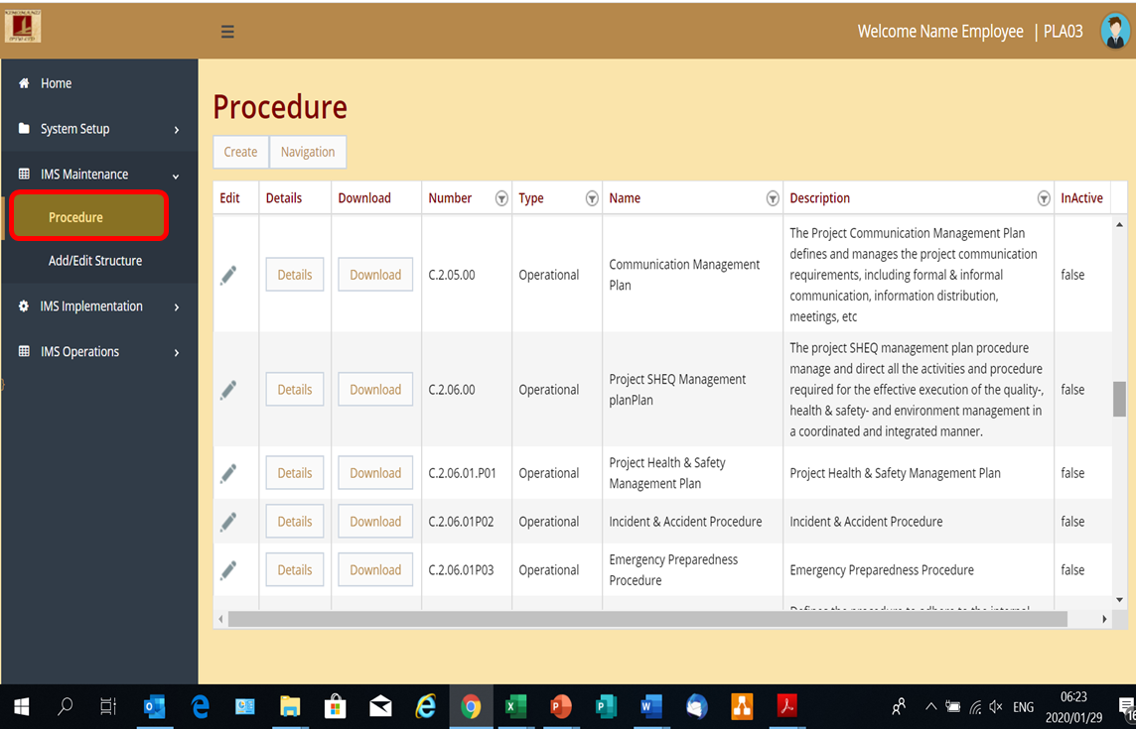Open the hamburger navigation menu
The height and width of the screenshot is (729, 1136).
[x=227, y=31]
